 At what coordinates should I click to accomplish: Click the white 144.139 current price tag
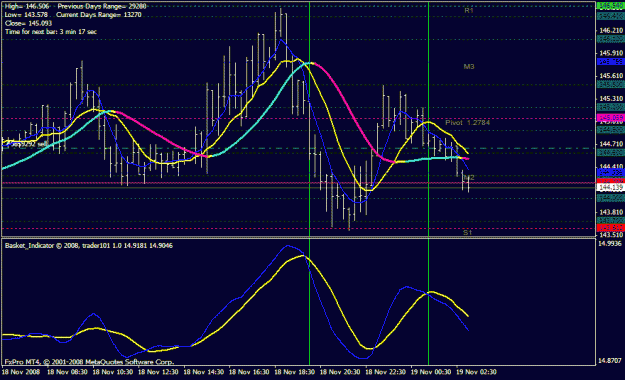pyautogui.click(x=610, y=187)
